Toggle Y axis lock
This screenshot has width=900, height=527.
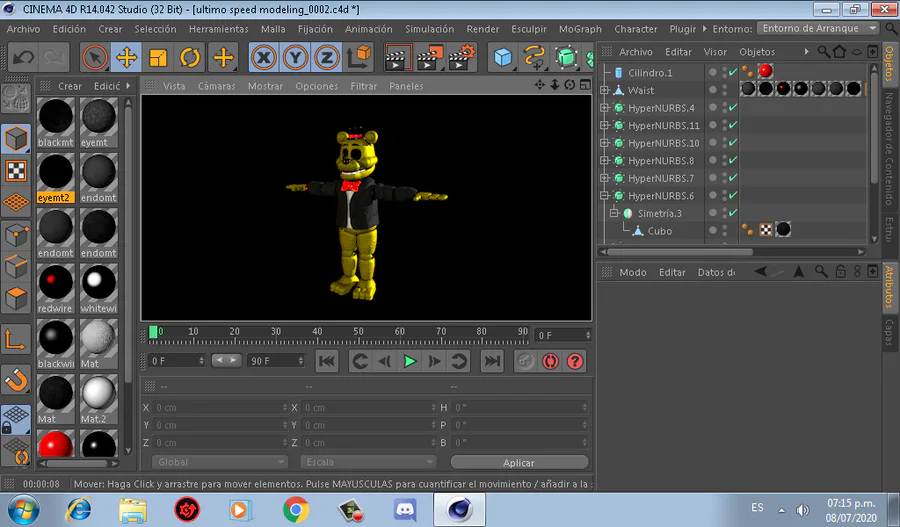[296, 57]
